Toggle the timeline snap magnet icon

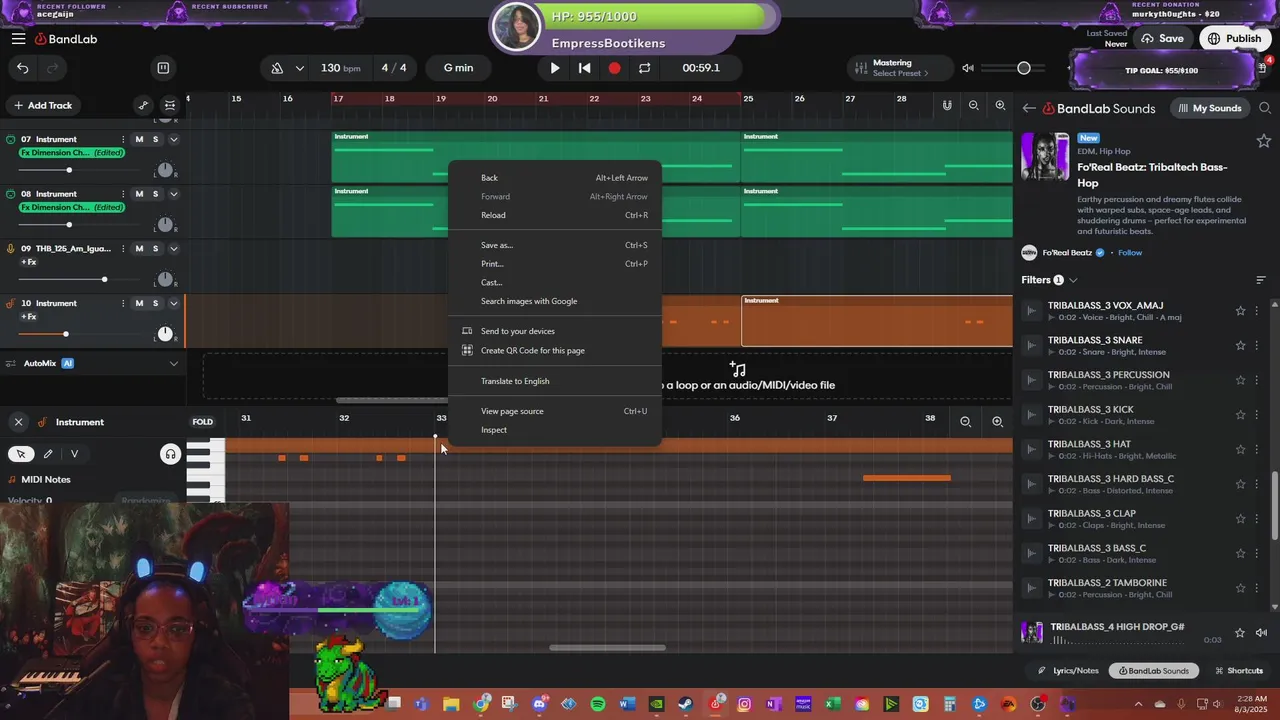point(947,105)
